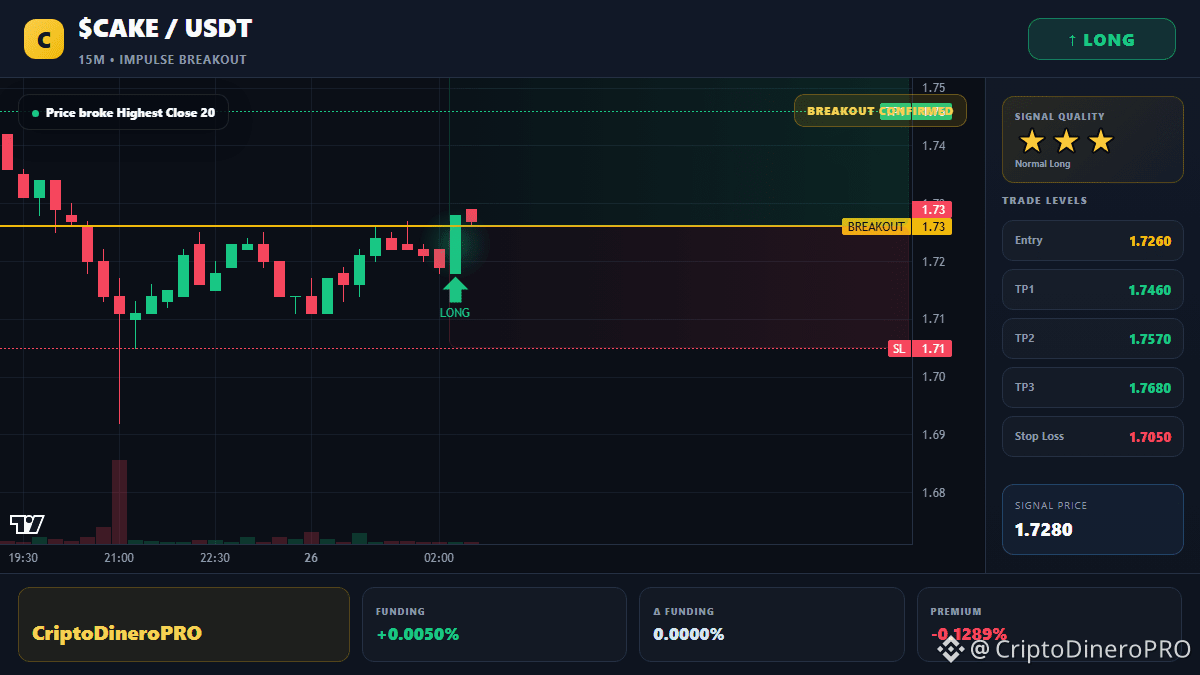Image resolution: width=1200 pixels, height=675 pixels.
Task: Click the 1.74 price axis label
Action: click(x=933, y=146)
